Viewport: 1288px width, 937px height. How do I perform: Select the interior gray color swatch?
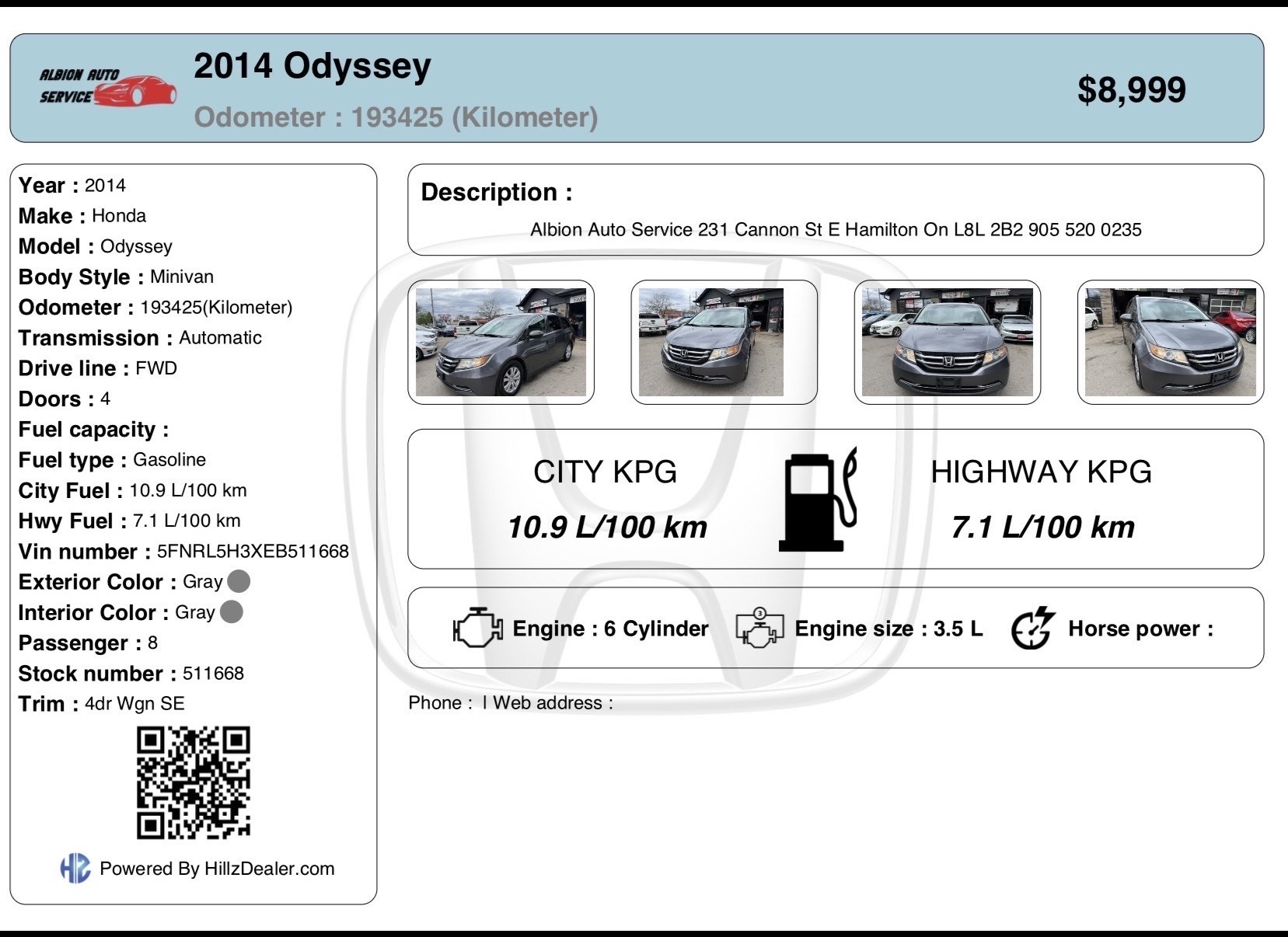232,612
